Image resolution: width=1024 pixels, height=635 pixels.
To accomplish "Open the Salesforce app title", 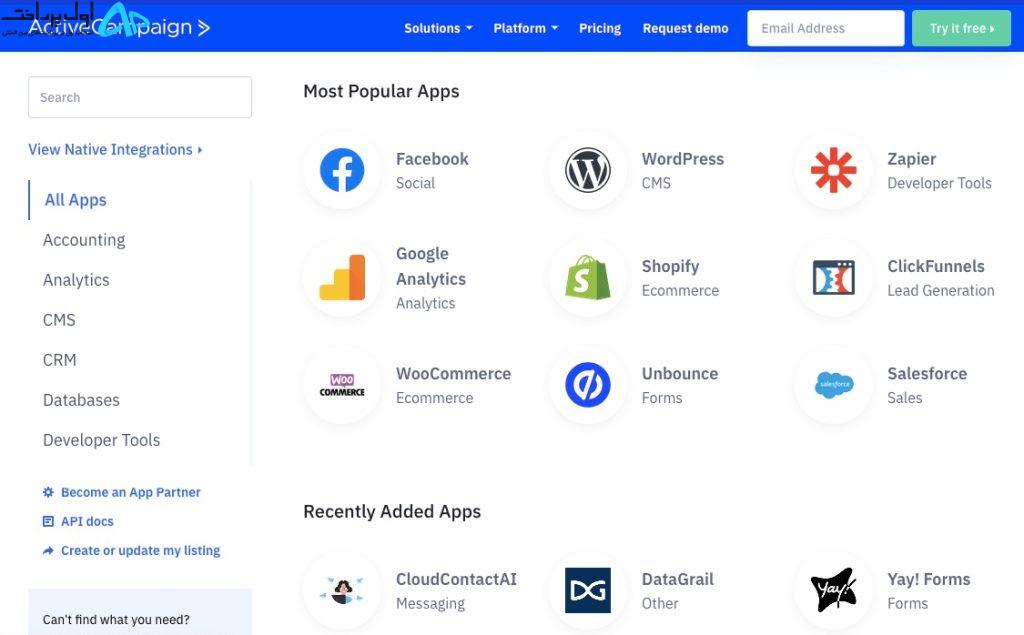I will (927, 374).
